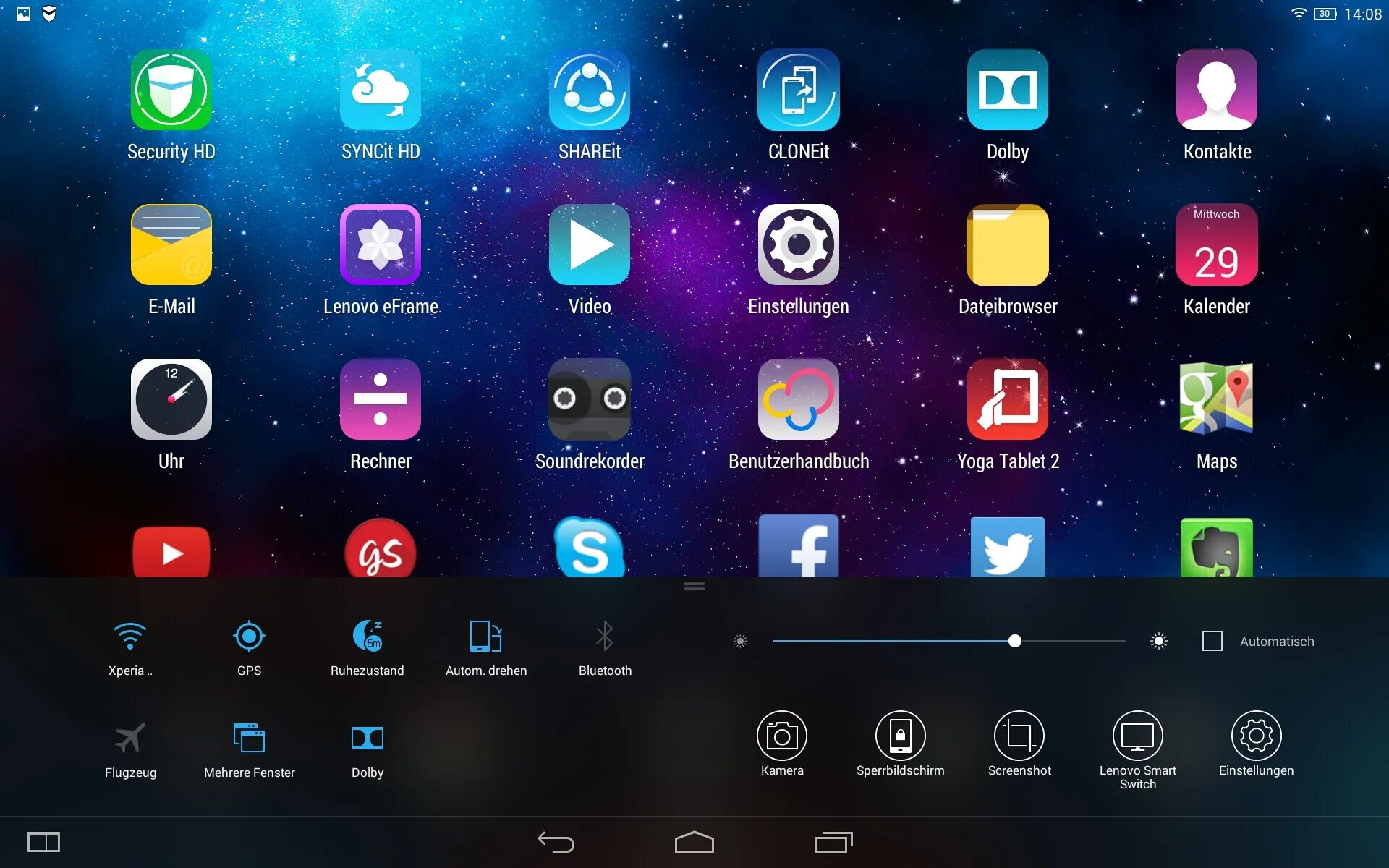Enable Automatisch brightness mode
The image size is (1389, 868).
(1213, 641)
